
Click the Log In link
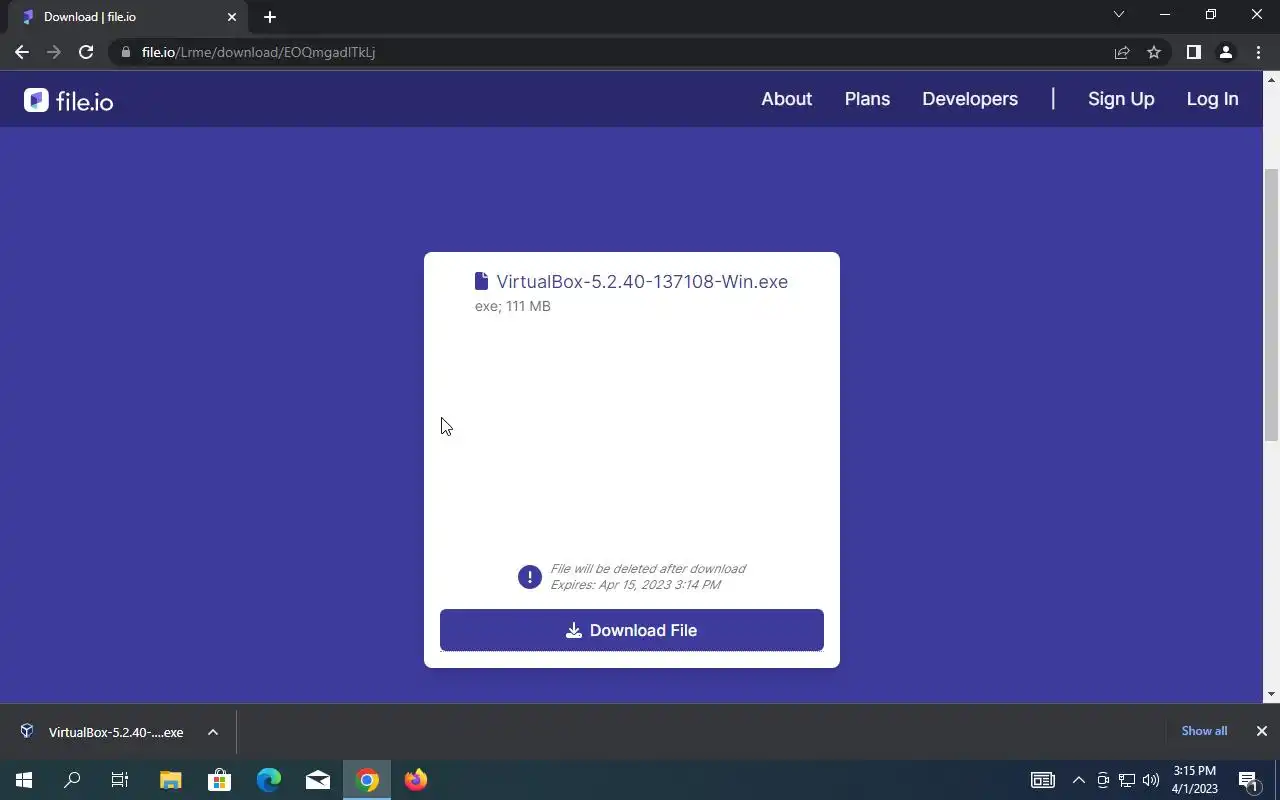(x=1212, y=99)
